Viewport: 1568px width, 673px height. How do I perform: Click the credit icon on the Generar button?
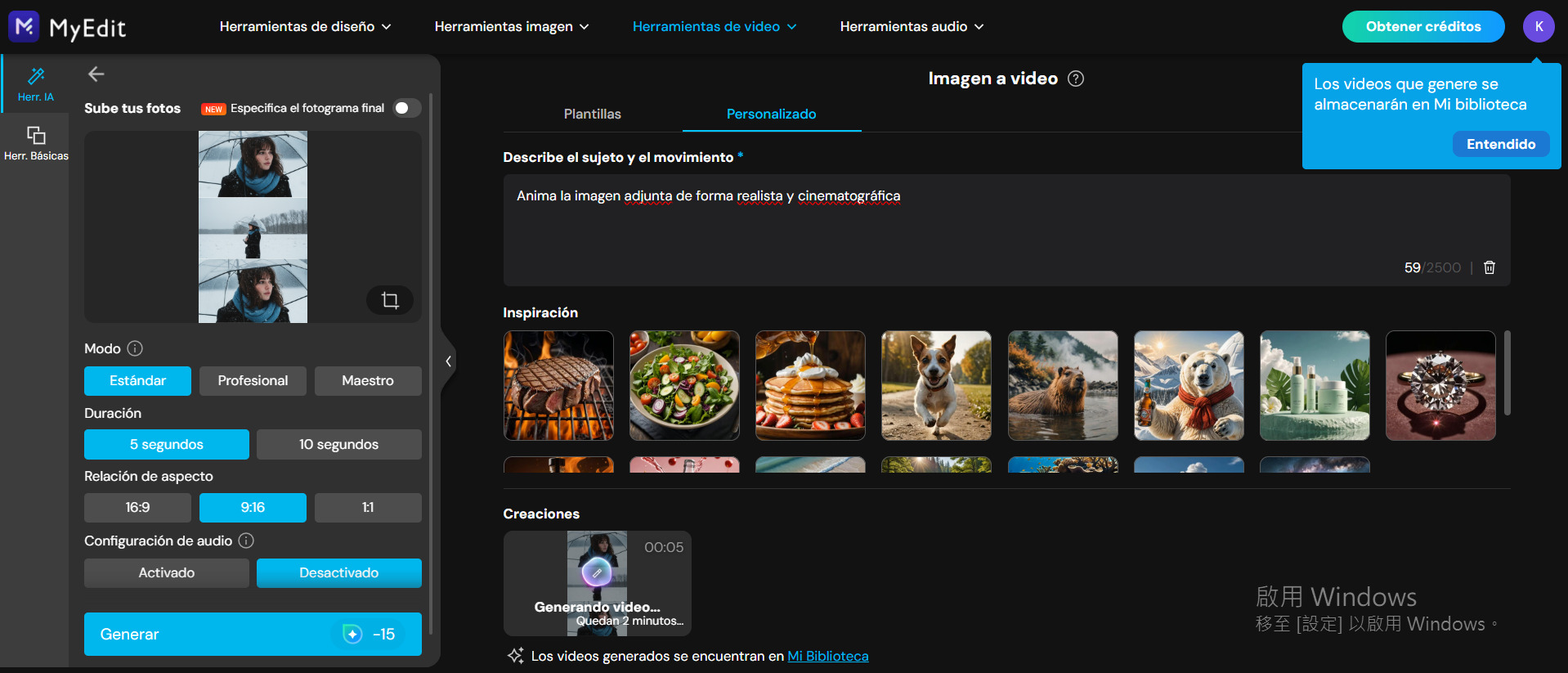click(352, 634)
